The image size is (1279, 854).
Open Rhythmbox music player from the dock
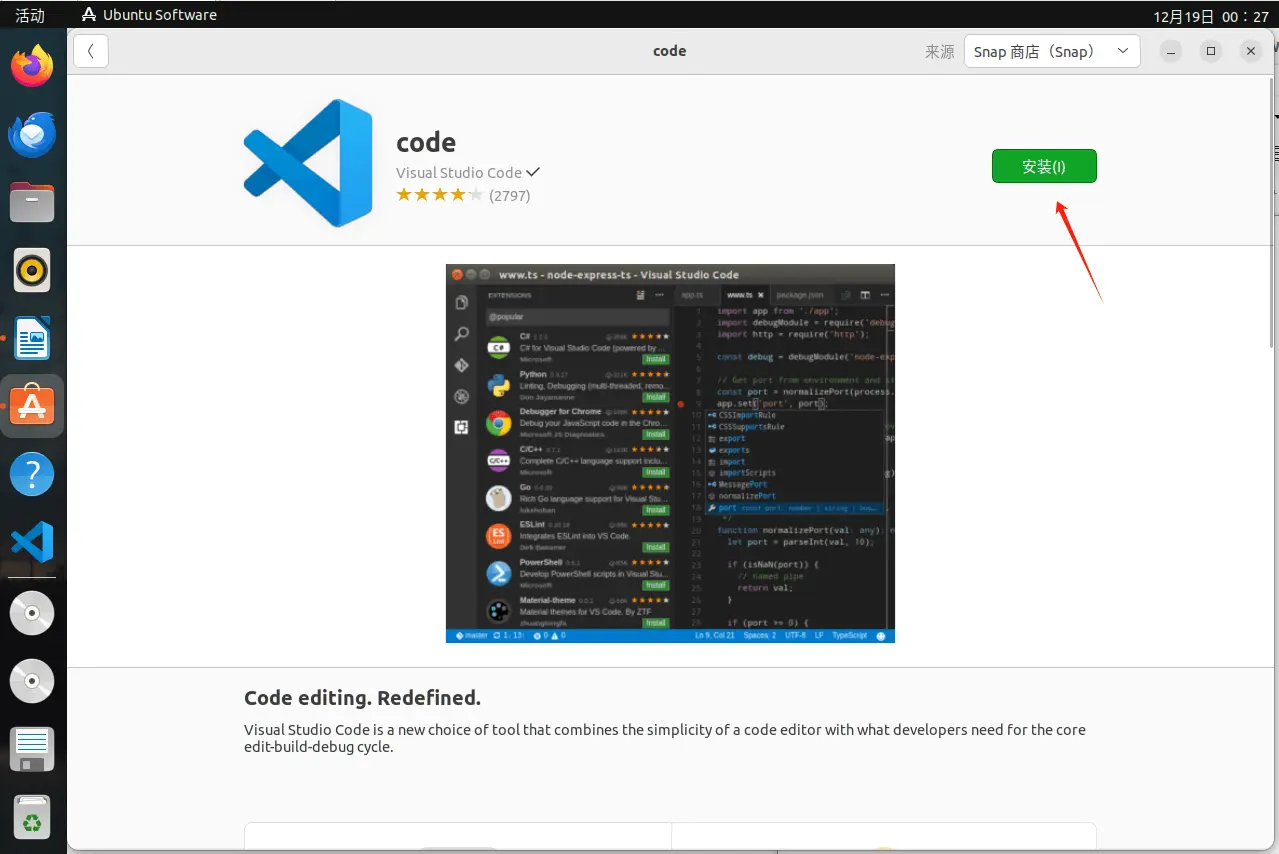point(32,271)
